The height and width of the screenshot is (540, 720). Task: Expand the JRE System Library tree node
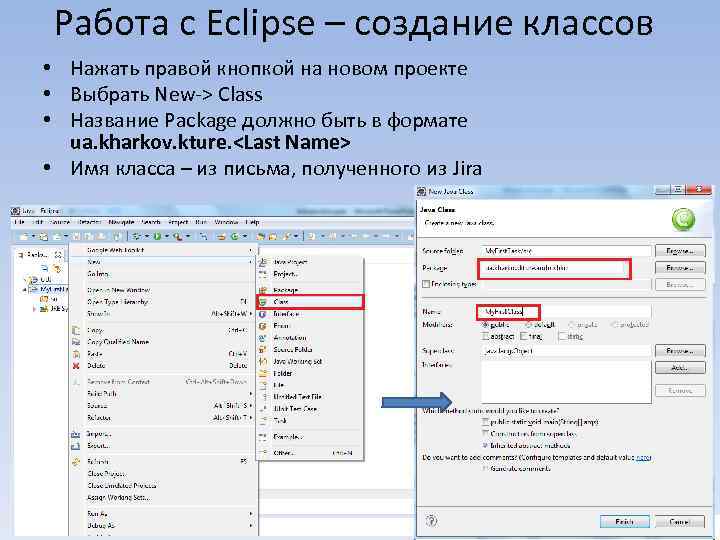(34, 309)
